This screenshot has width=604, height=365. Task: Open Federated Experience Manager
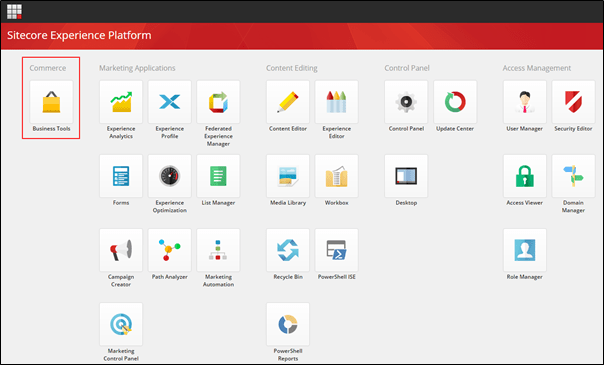tap(218, 102)
